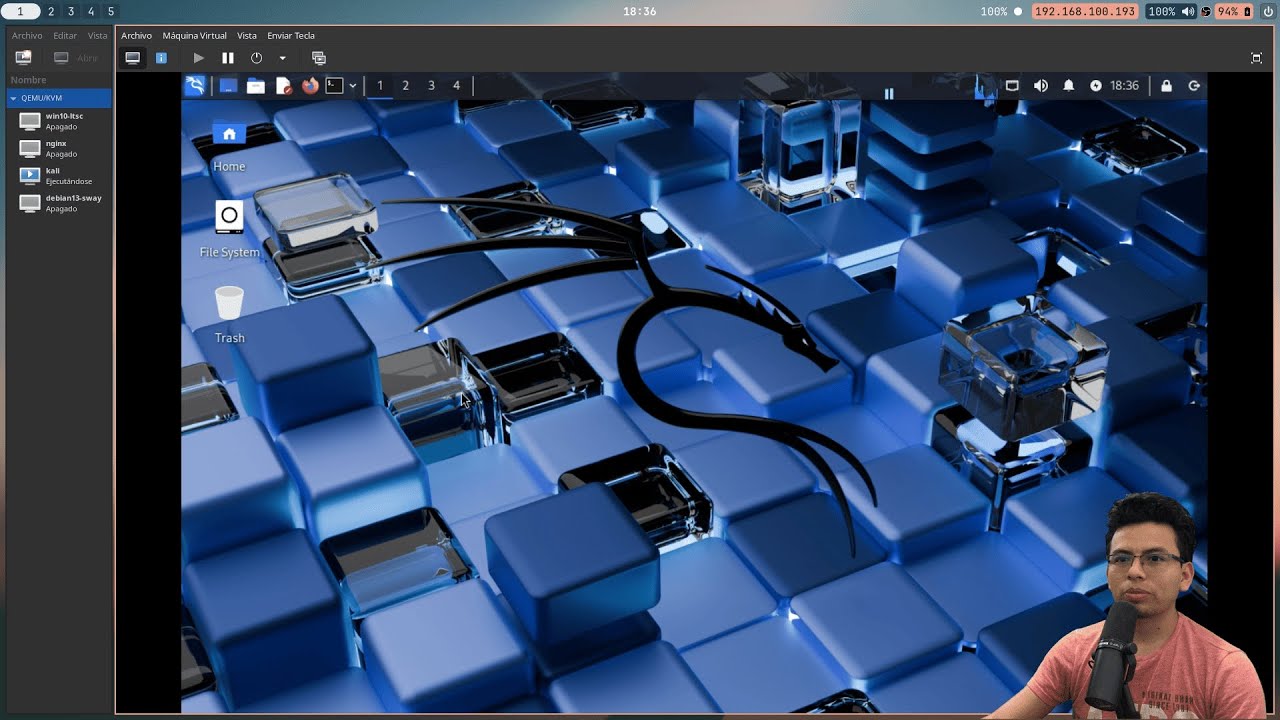Switch to Kali workspace 3
Screen dimensions: 1280x720
[431, 86]
